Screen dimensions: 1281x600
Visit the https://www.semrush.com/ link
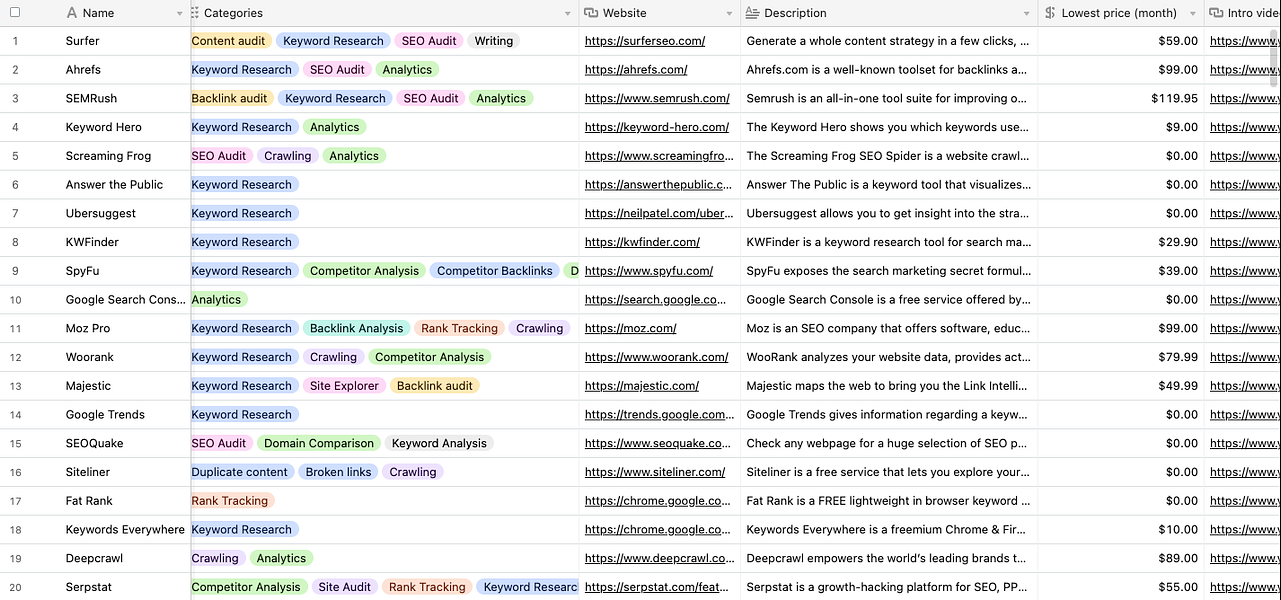(x=657, y=99)
